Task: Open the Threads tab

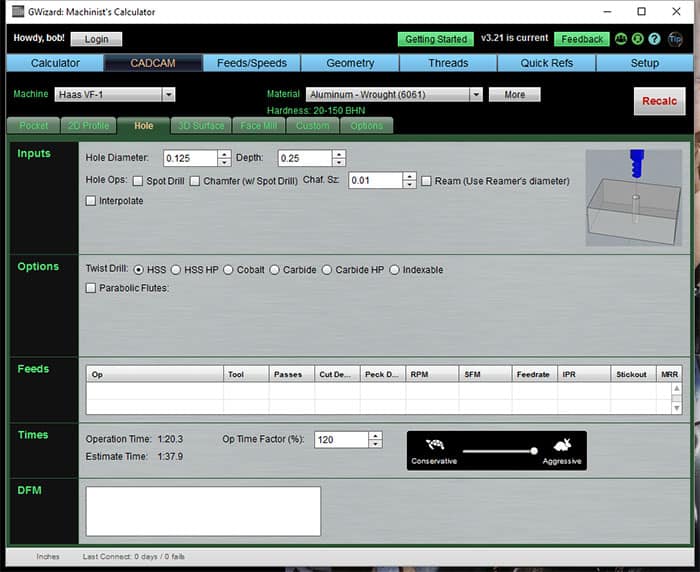Action: click(x=448, y=63)
